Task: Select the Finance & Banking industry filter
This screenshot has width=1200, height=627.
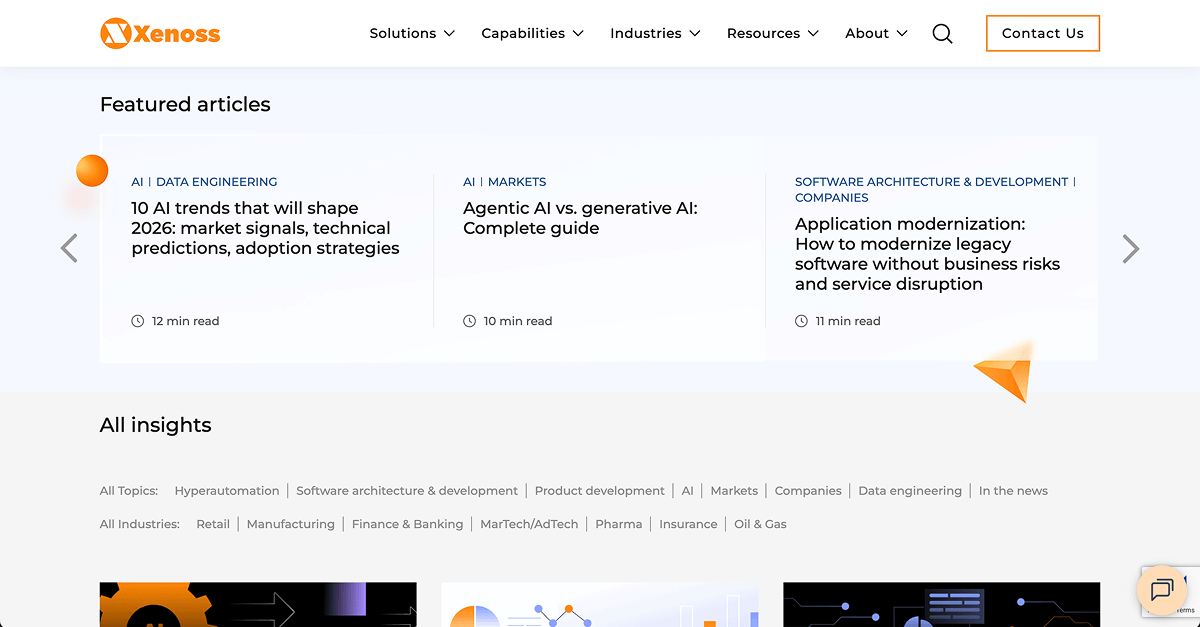Action: [x=407, y=524]
